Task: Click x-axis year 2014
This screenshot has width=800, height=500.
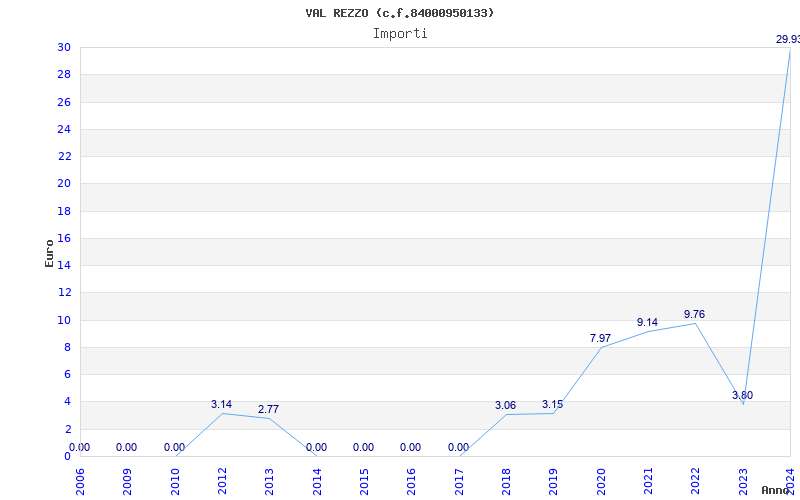Action: [x=317, y=482]
